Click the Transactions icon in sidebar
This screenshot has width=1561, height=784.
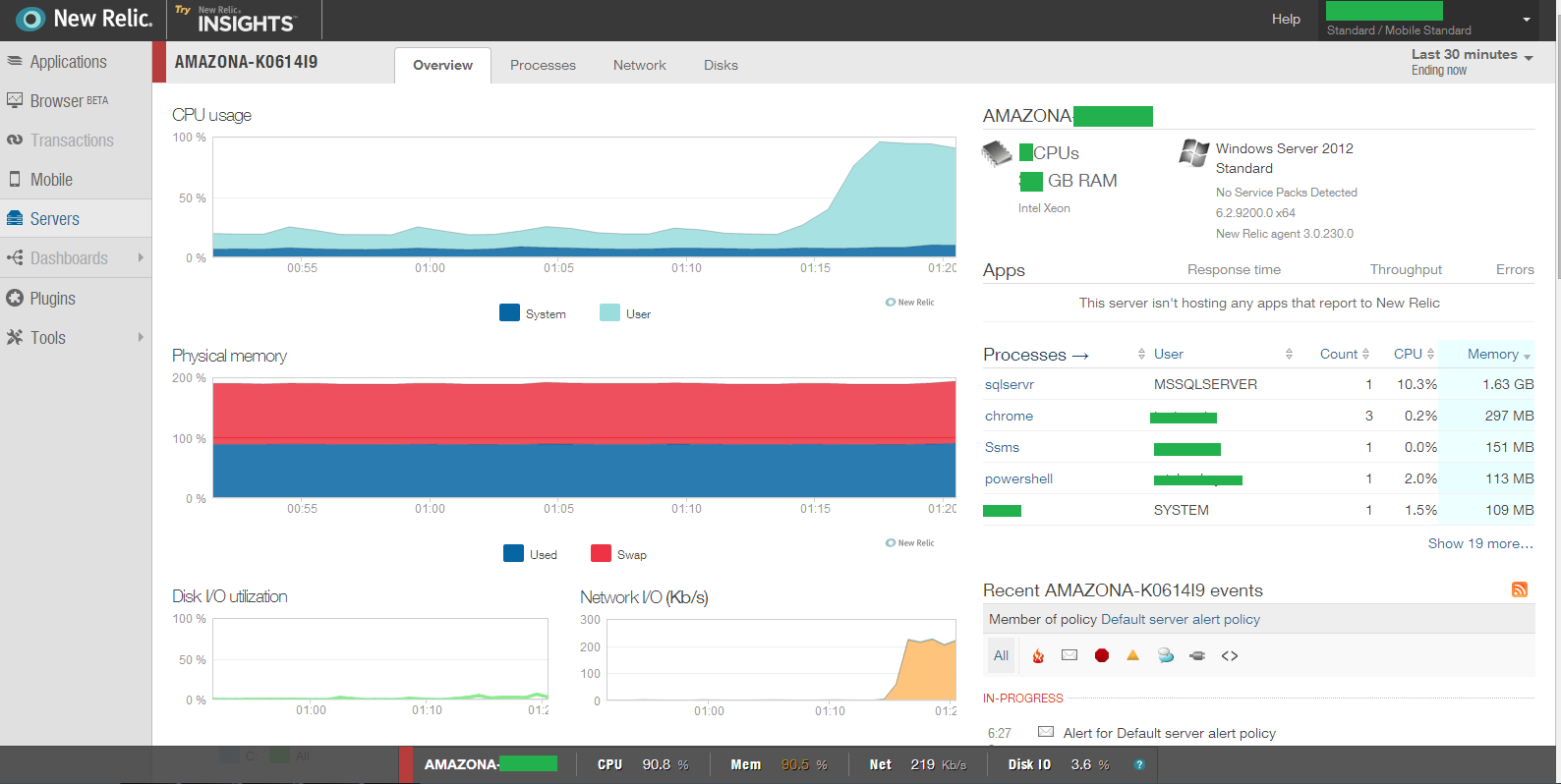pos(14,140)
